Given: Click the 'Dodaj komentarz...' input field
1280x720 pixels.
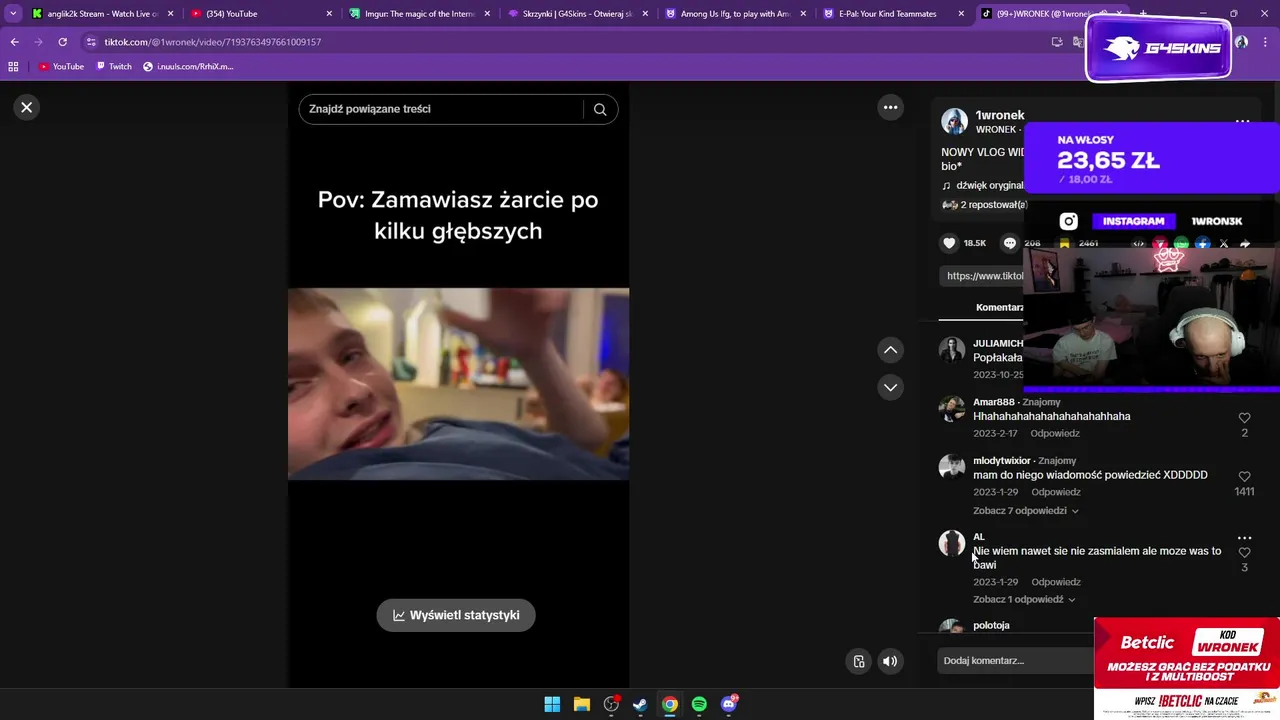Looking at the screenshot, I should click(x=1016, y=661).
